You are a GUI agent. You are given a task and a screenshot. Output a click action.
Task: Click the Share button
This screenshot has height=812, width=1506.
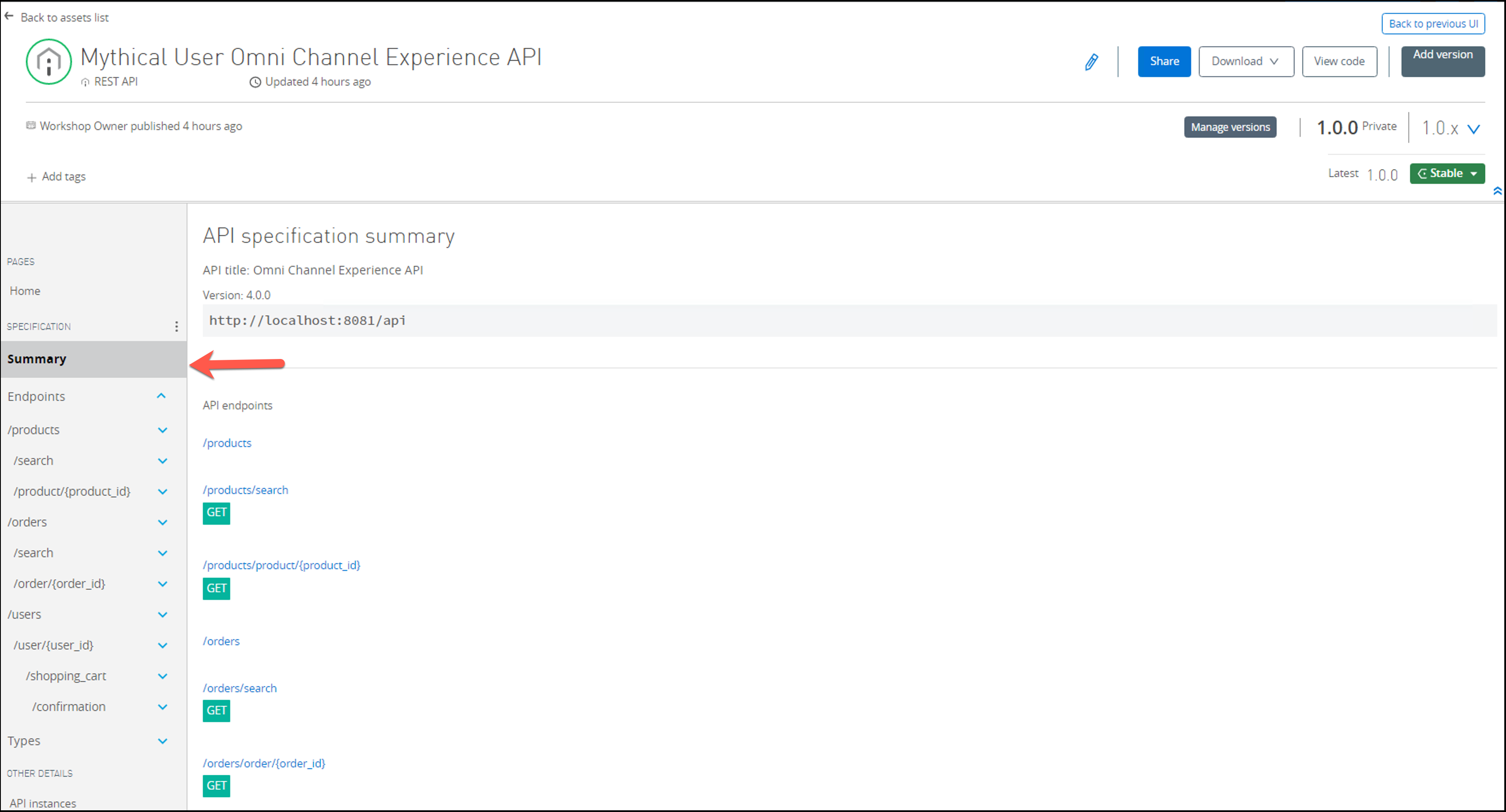click(1163, 62)
